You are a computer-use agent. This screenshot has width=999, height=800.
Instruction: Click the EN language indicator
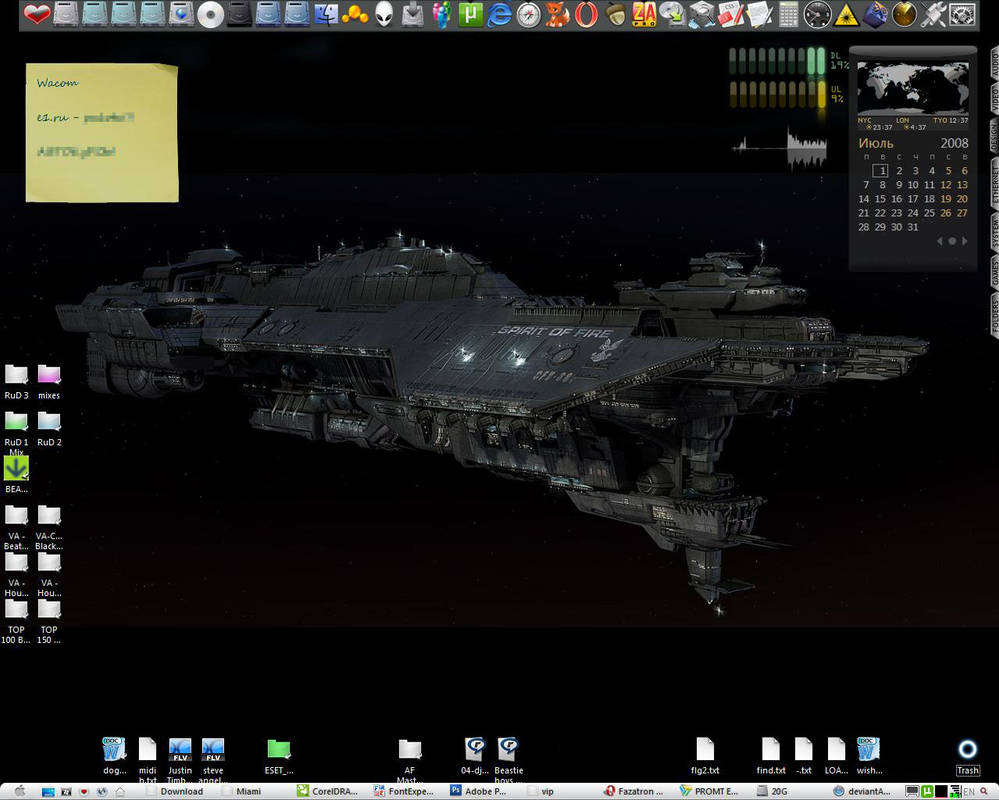[969, 792]
